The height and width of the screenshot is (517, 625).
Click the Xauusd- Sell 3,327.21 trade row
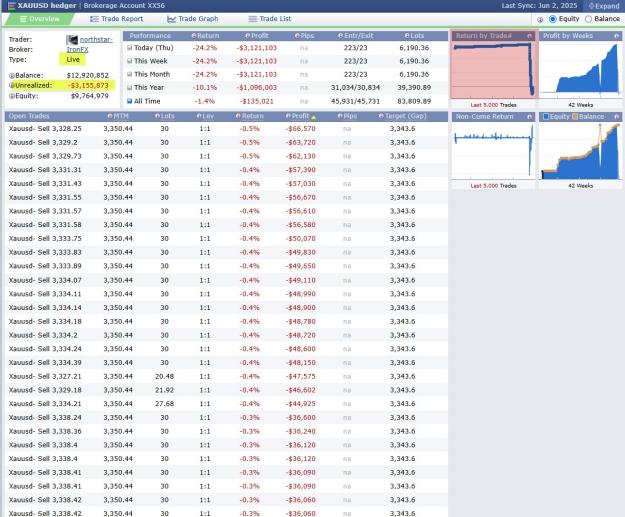pyautogui.click(x=226, y=376)
